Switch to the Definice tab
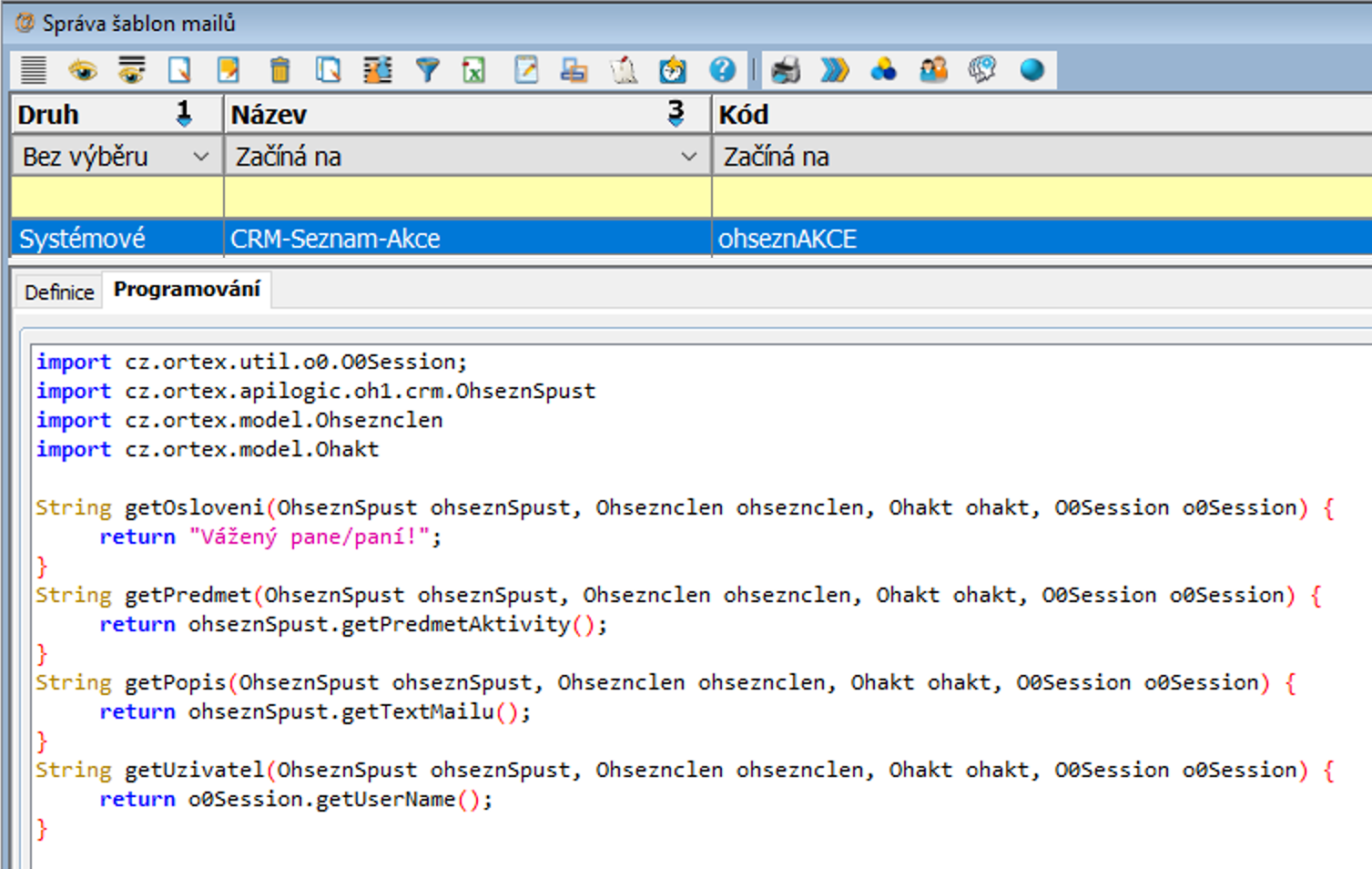 click(59, 292)
